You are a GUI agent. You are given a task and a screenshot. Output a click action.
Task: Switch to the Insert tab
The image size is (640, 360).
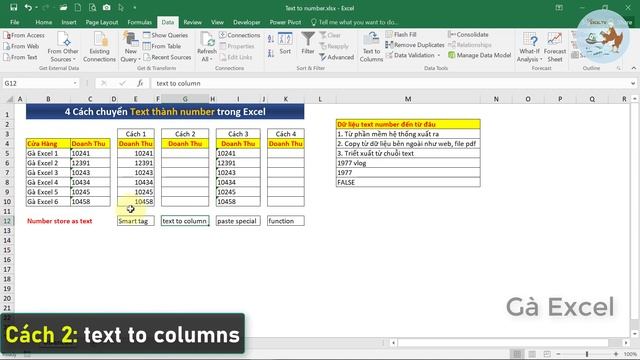tap(69, 22)
